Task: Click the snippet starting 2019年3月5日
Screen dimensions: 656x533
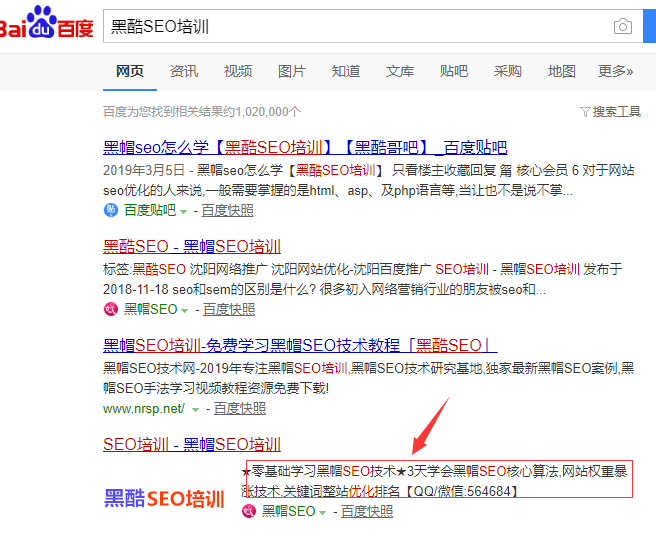Action: (369, 180)
